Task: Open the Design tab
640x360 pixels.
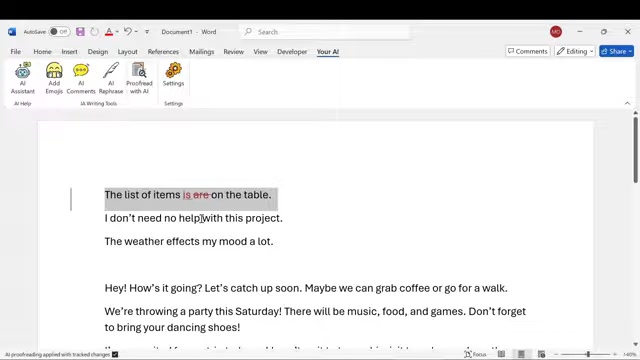Action: point(98,52)
